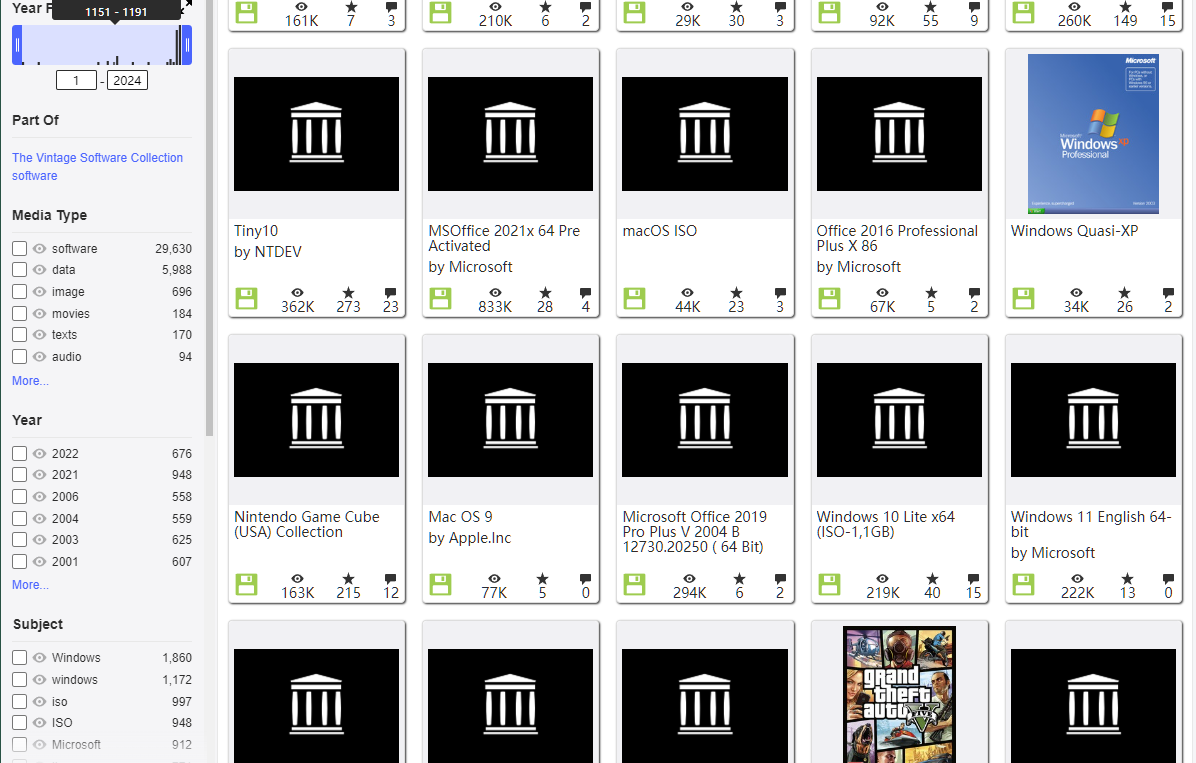Click the floppy disk icon on Tiny10 card
This screenshot has width=1196, height=763.
246,298
